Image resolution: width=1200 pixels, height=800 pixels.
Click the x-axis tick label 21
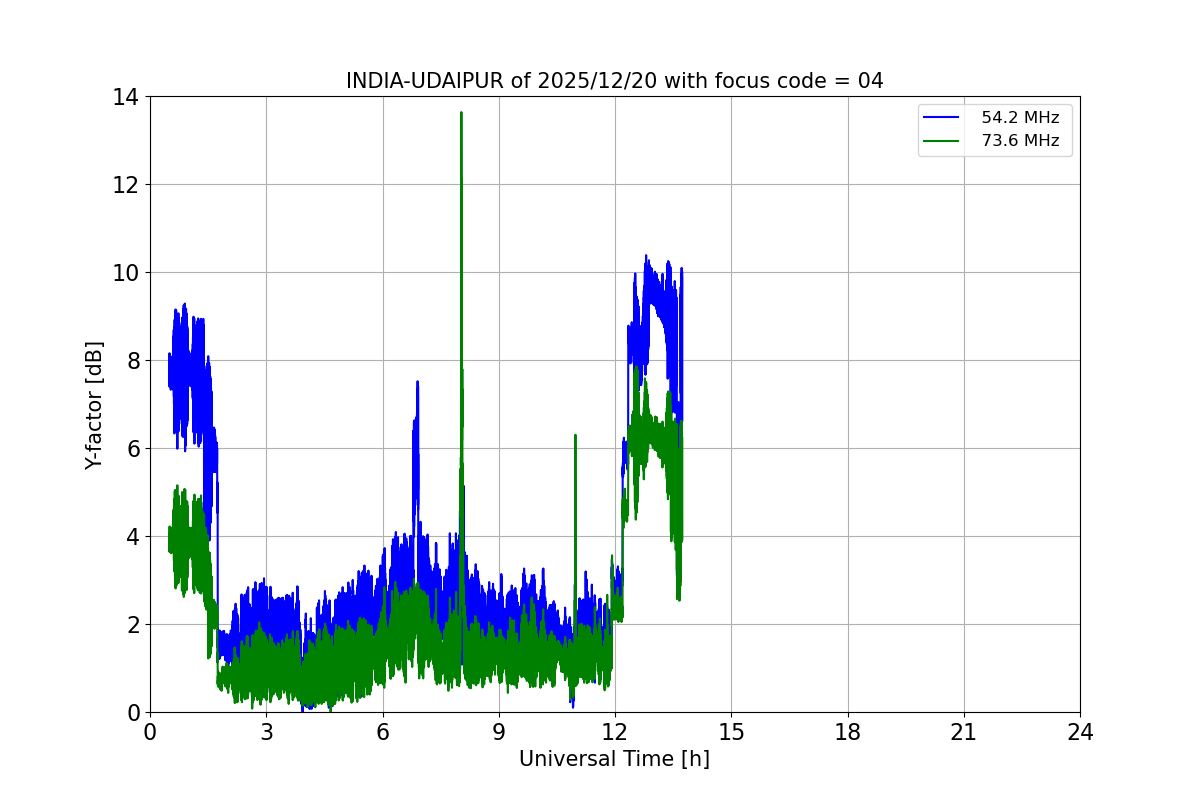(964, 732)
